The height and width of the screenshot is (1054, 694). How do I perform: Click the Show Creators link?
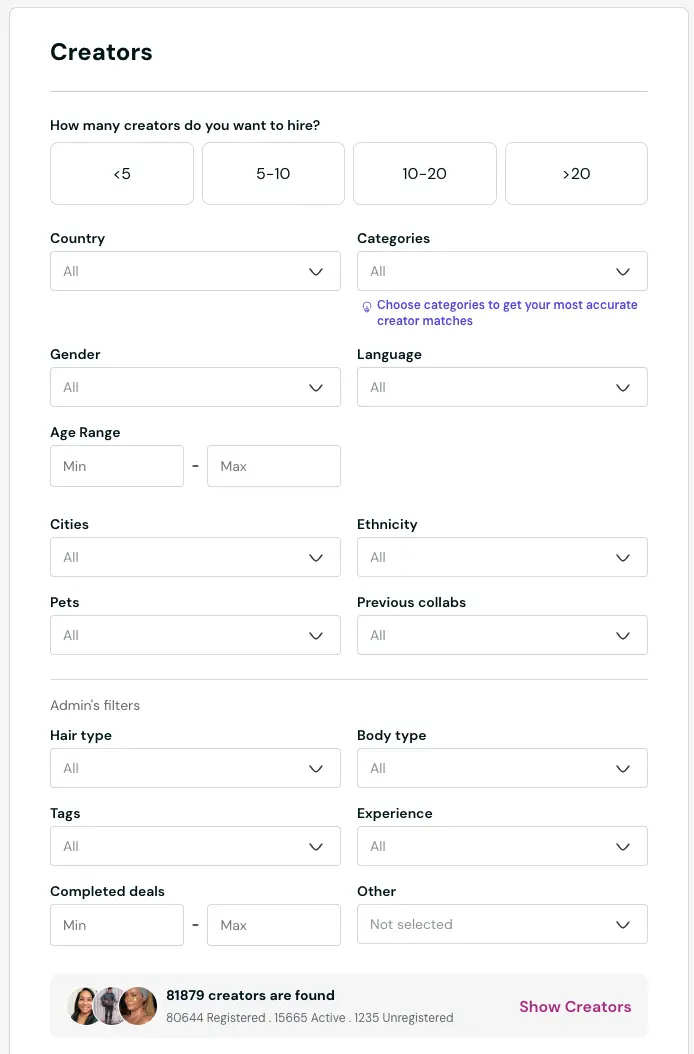click(575, 1007)
